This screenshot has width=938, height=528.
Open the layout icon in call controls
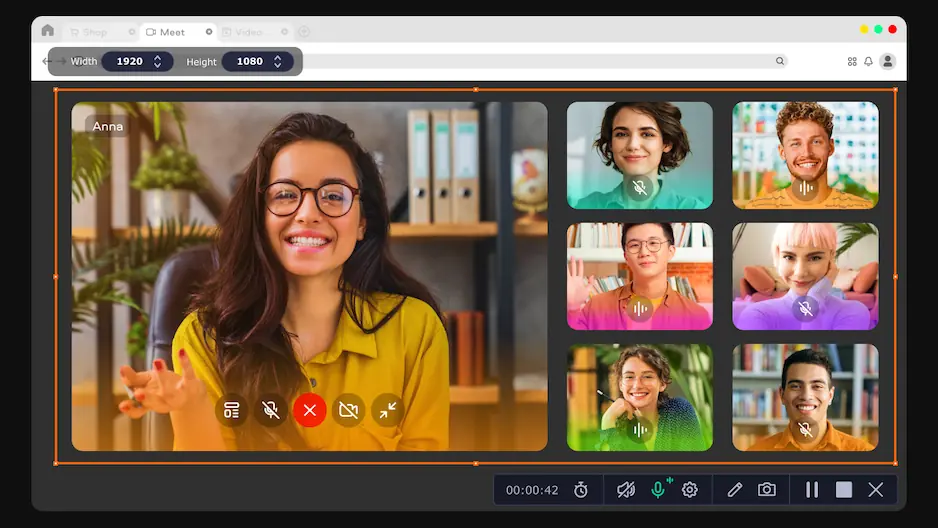click(232, 410)
